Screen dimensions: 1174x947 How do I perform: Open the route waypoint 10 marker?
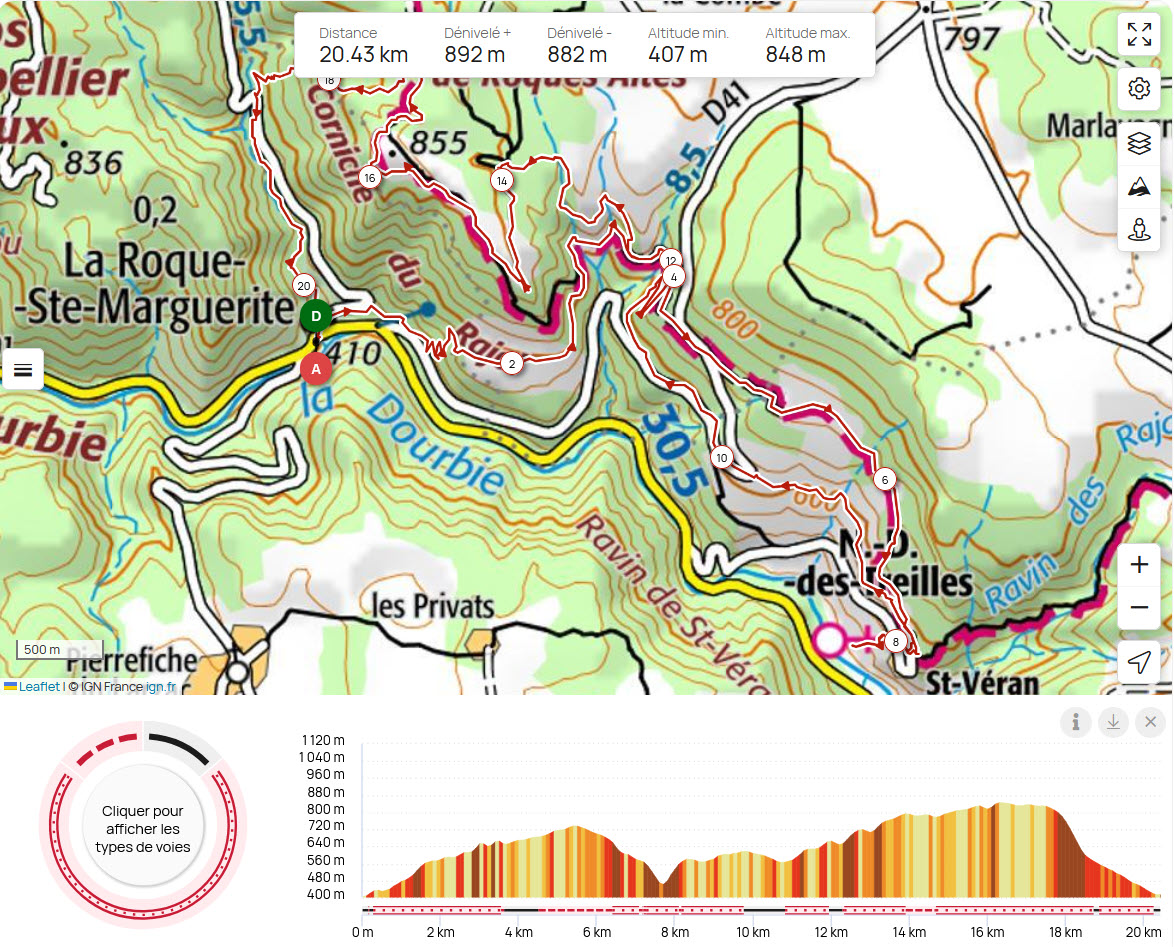pos(721,457)
